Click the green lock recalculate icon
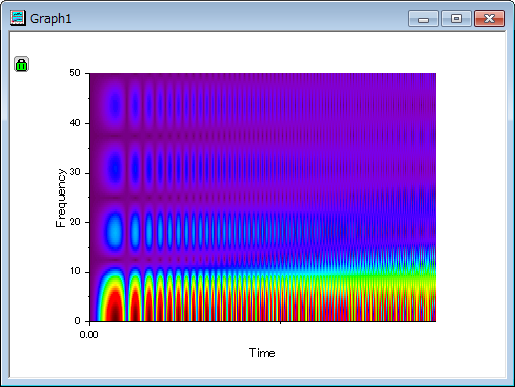Viewport: 515px width, 387px height. (x=22, y=64)
